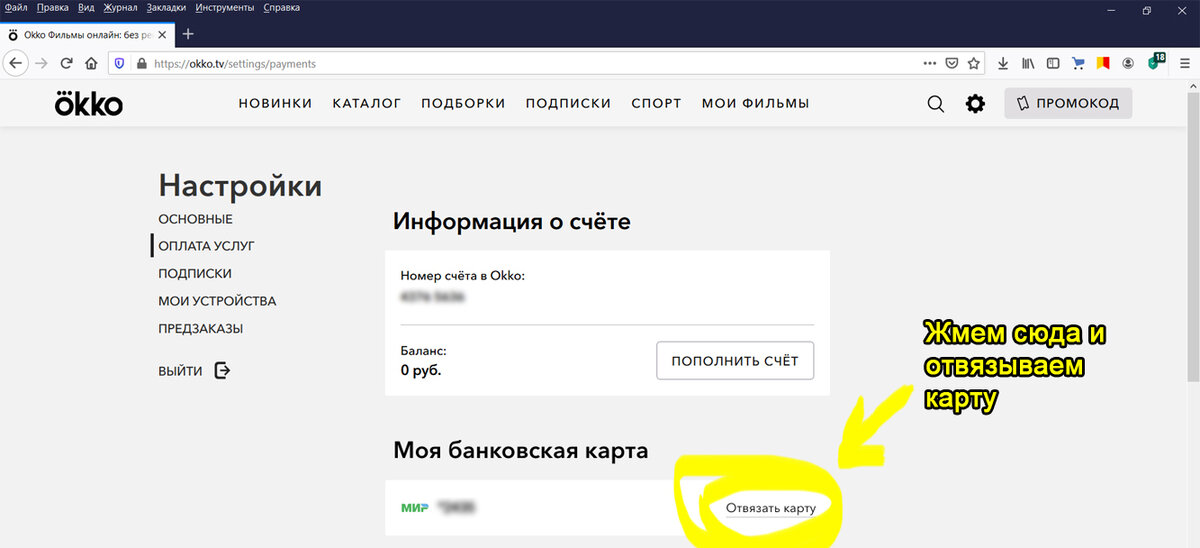Click the Моя банковская карта heading

tap(520, 451)
